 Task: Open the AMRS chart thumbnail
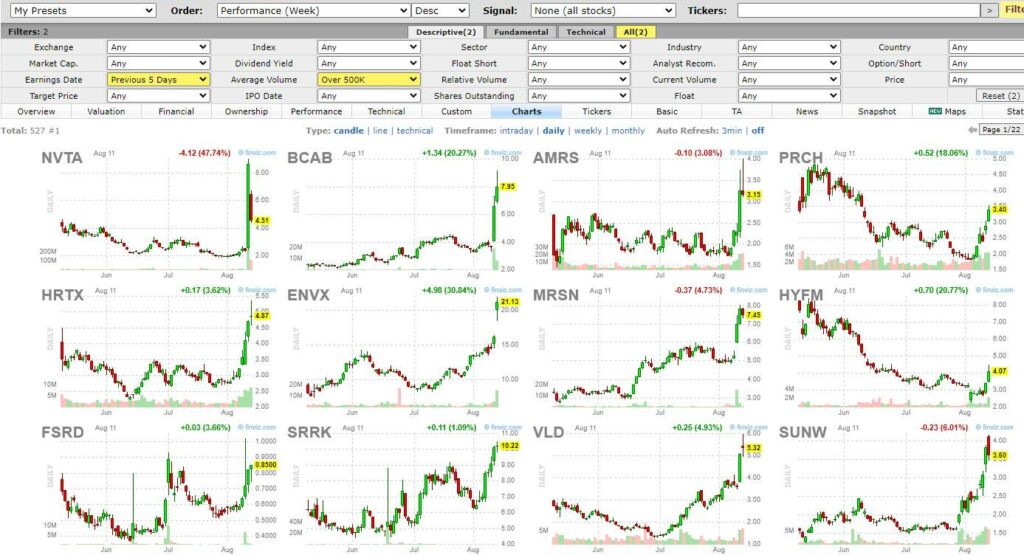point(650,212)
